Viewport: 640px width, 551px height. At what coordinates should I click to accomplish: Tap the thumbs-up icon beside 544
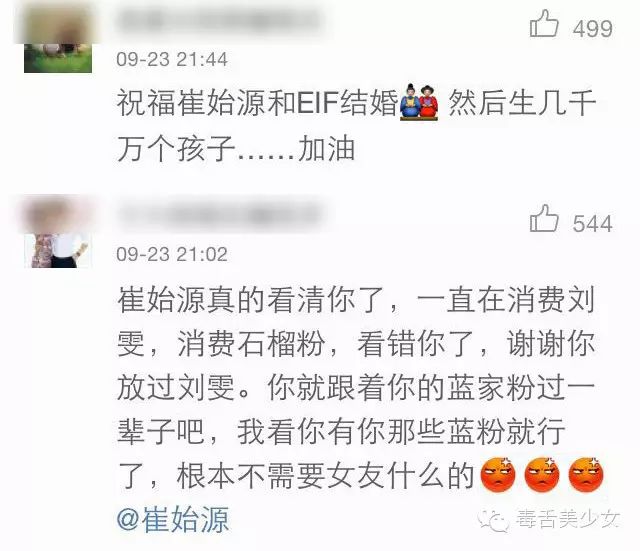point(544,219)
